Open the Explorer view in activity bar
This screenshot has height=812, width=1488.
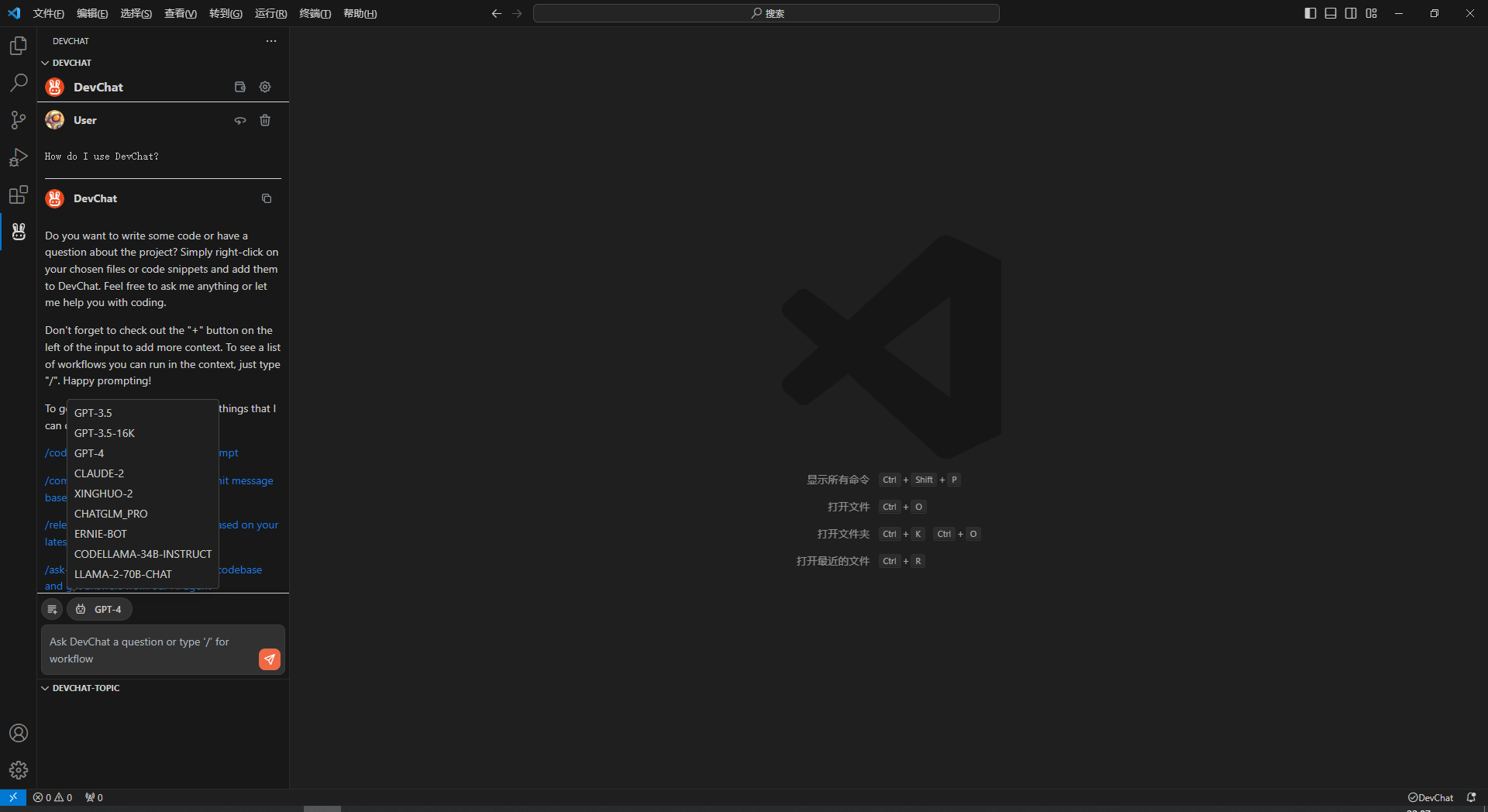(19, 46)
